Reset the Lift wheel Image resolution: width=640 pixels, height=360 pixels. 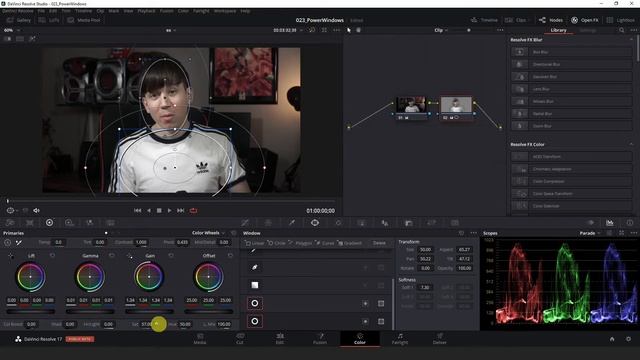(x=52, y=256)
